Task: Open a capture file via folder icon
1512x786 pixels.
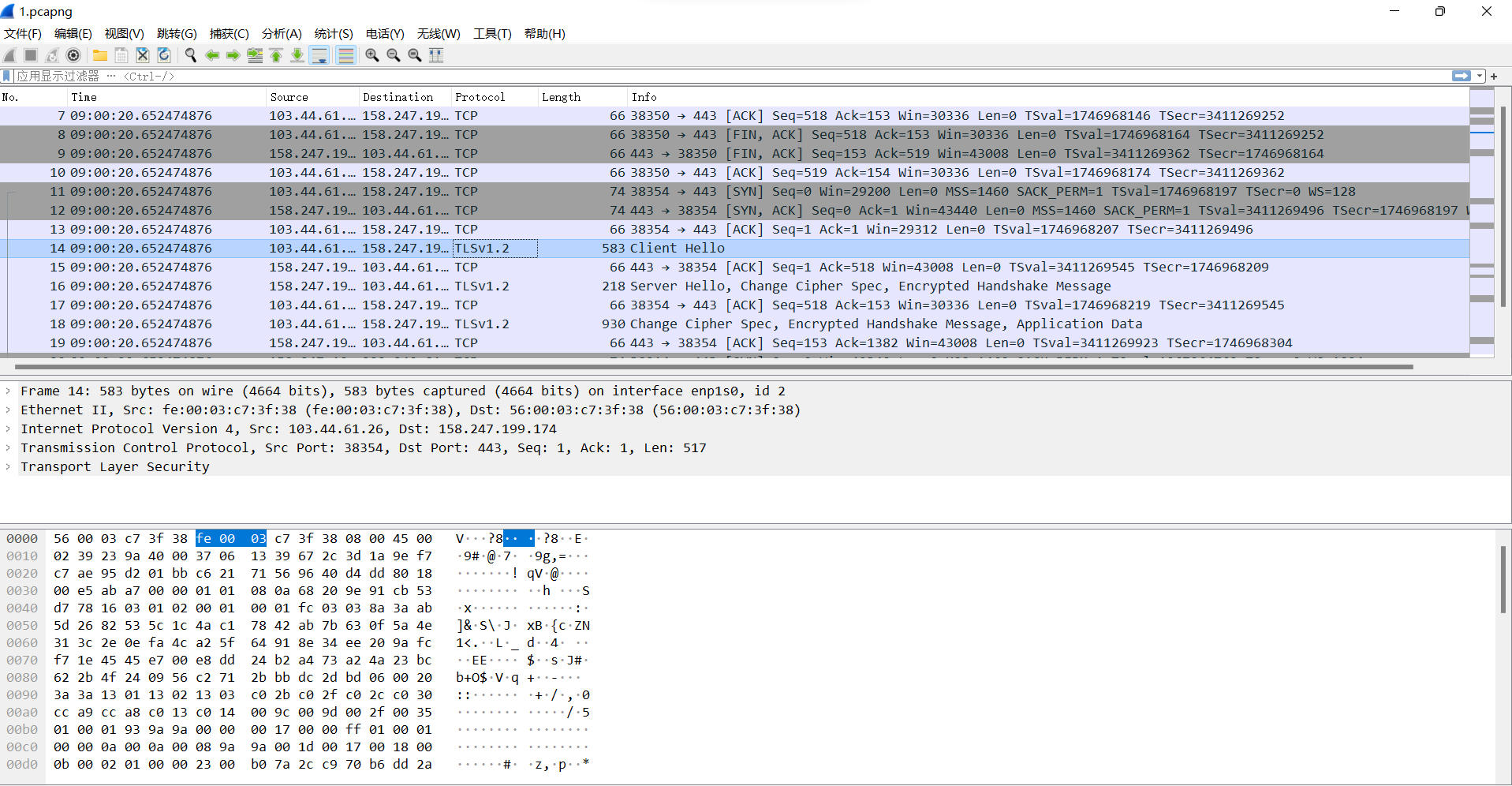Action: (x=100, y=55)
